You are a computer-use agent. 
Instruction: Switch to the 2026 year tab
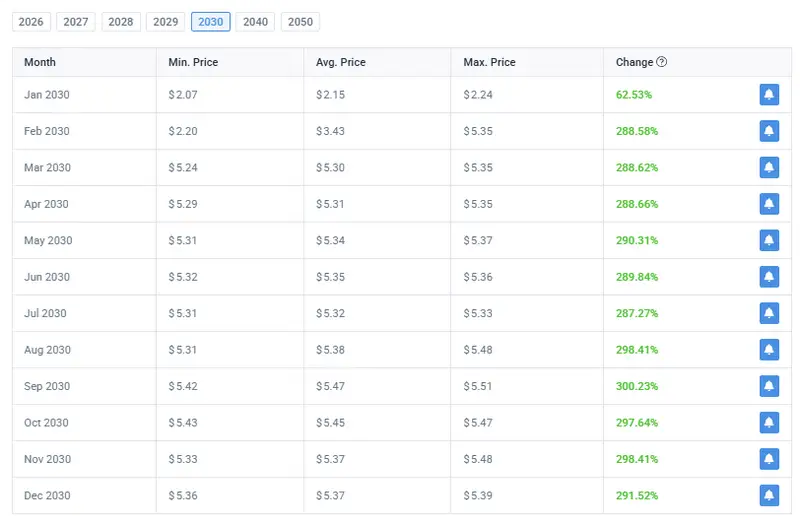click(x=31, y=22)
